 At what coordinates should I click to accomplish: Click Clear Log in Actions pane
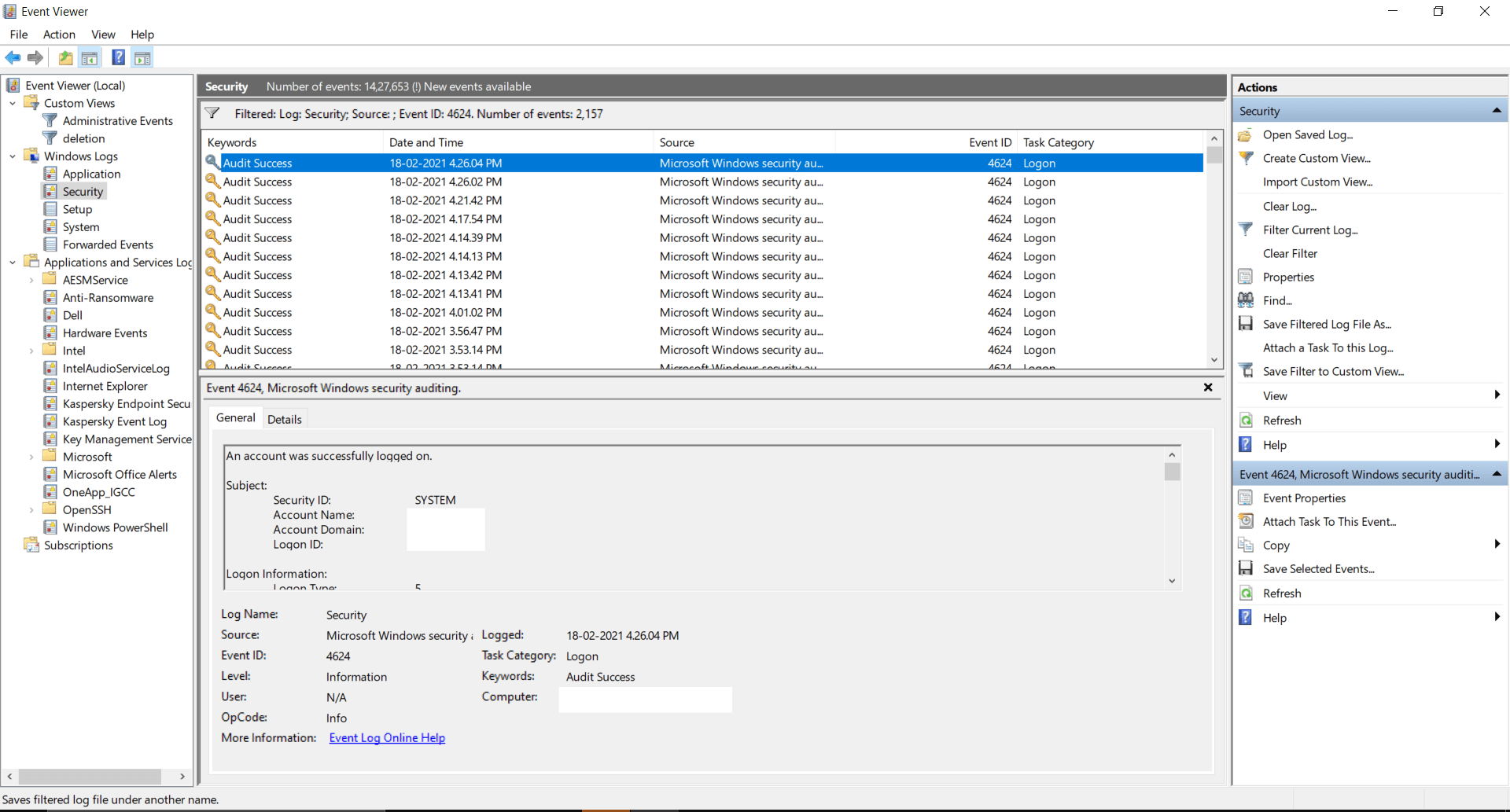coord(1289,207)
